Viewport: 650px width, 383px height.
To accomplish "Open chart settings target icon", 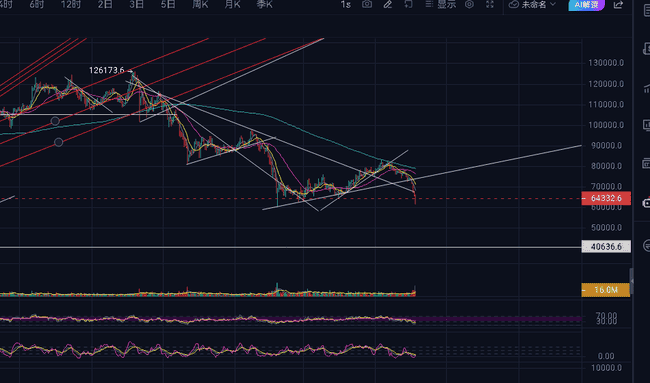I will click(469, 4).
